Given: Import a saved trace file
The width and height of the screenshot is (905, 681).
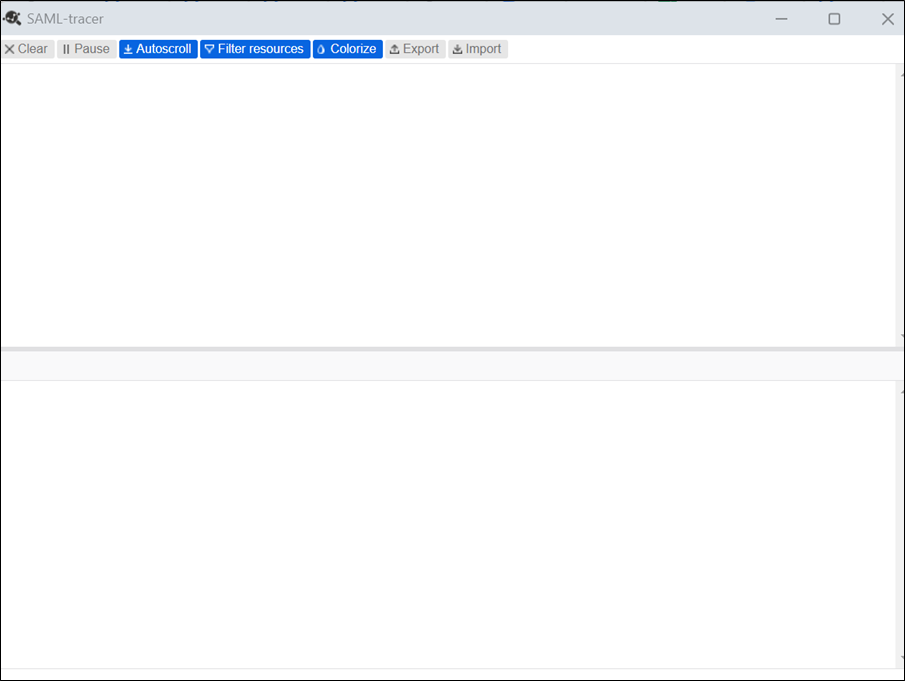Looking at the screenshot, I should coord(477,49).
